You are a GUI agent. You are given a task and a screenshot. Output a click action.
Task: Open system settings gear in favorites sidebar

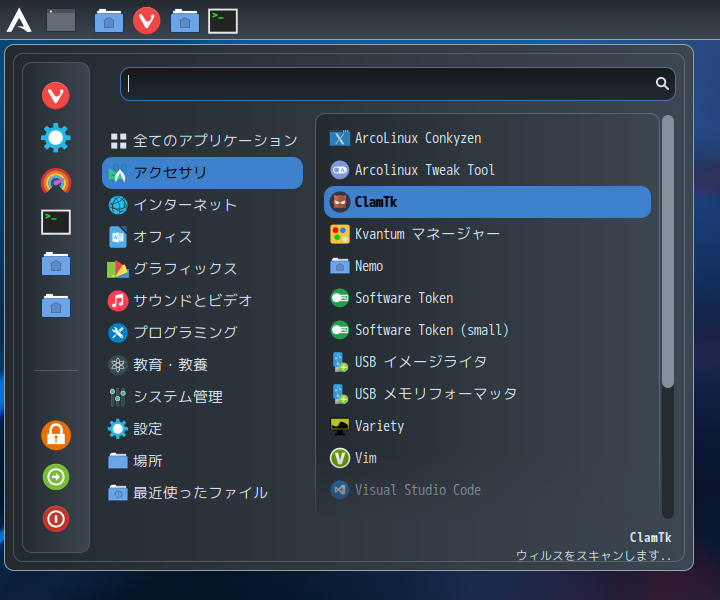tap(56, 138)
